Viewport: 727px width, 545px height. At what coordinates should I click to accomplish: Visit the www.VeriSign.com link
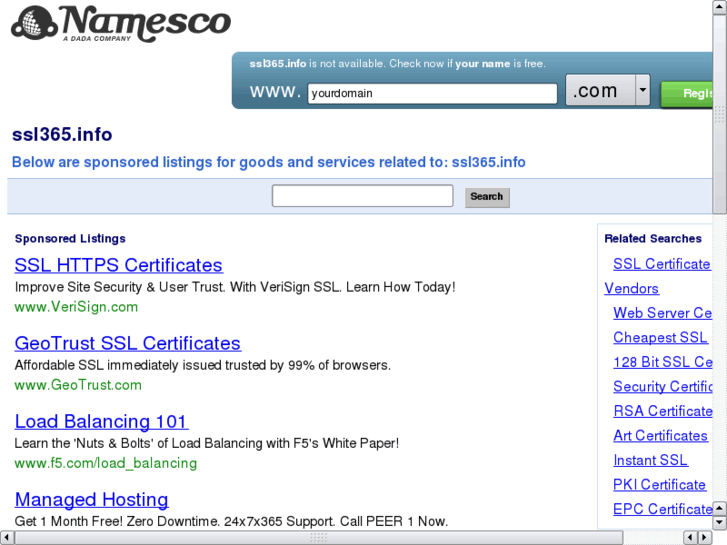click(x=76, y=307)
